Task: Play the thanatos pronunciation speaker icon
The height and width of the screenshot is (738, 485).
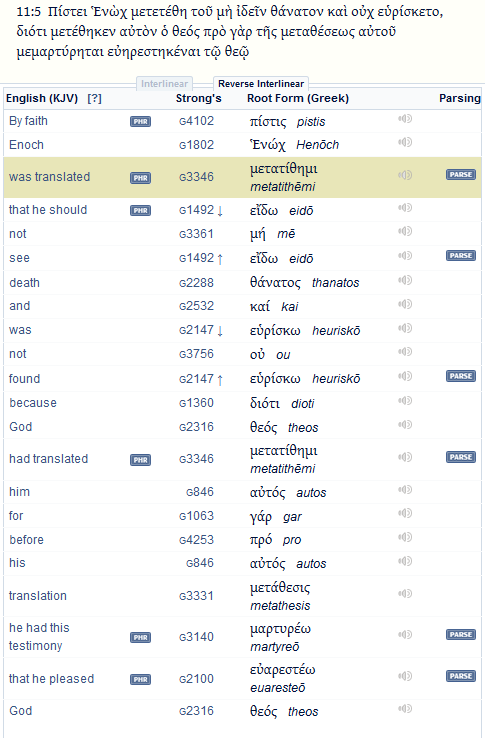Action: pos(404,281)
